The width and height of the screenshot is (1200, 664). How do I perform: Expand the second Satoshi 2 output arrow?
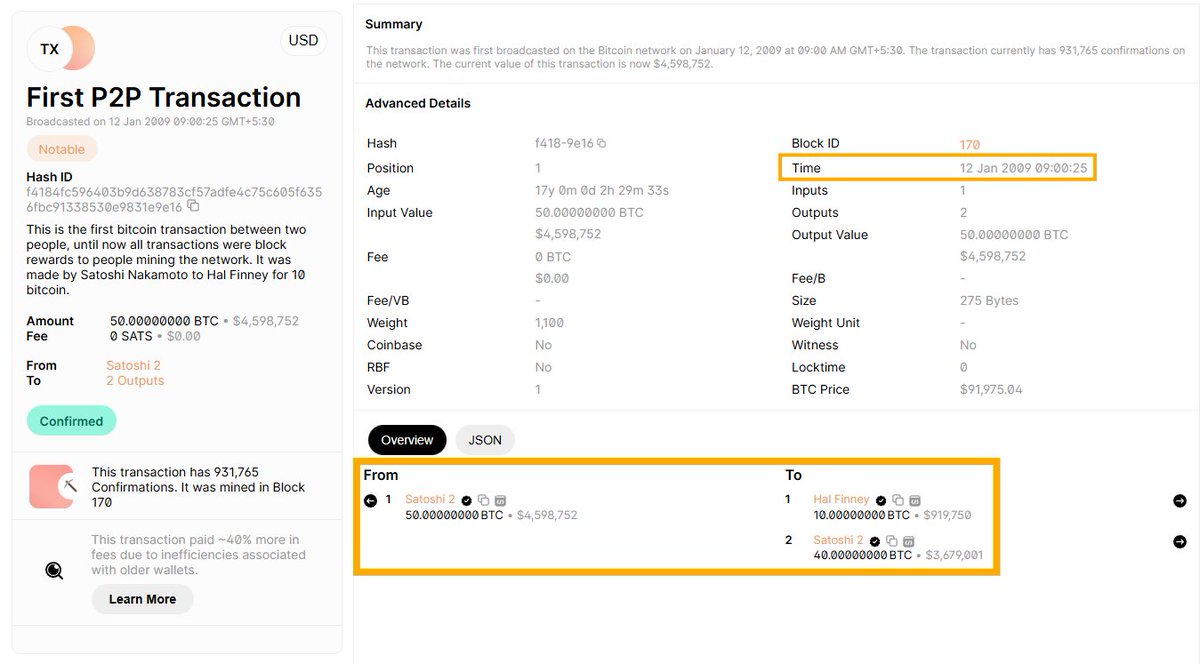tap(1180, 541)
